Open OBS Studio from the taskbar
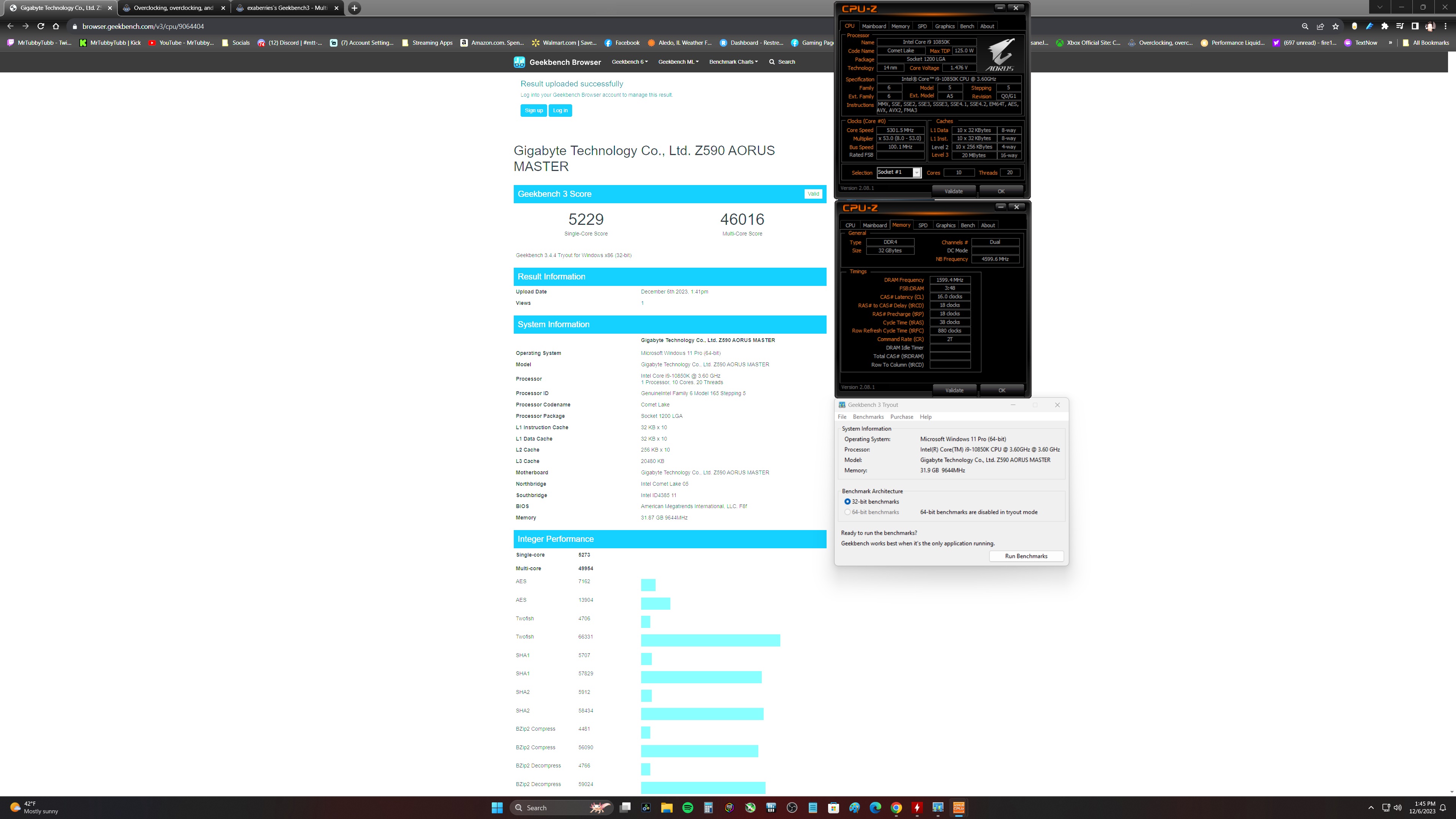 (792, 808)
